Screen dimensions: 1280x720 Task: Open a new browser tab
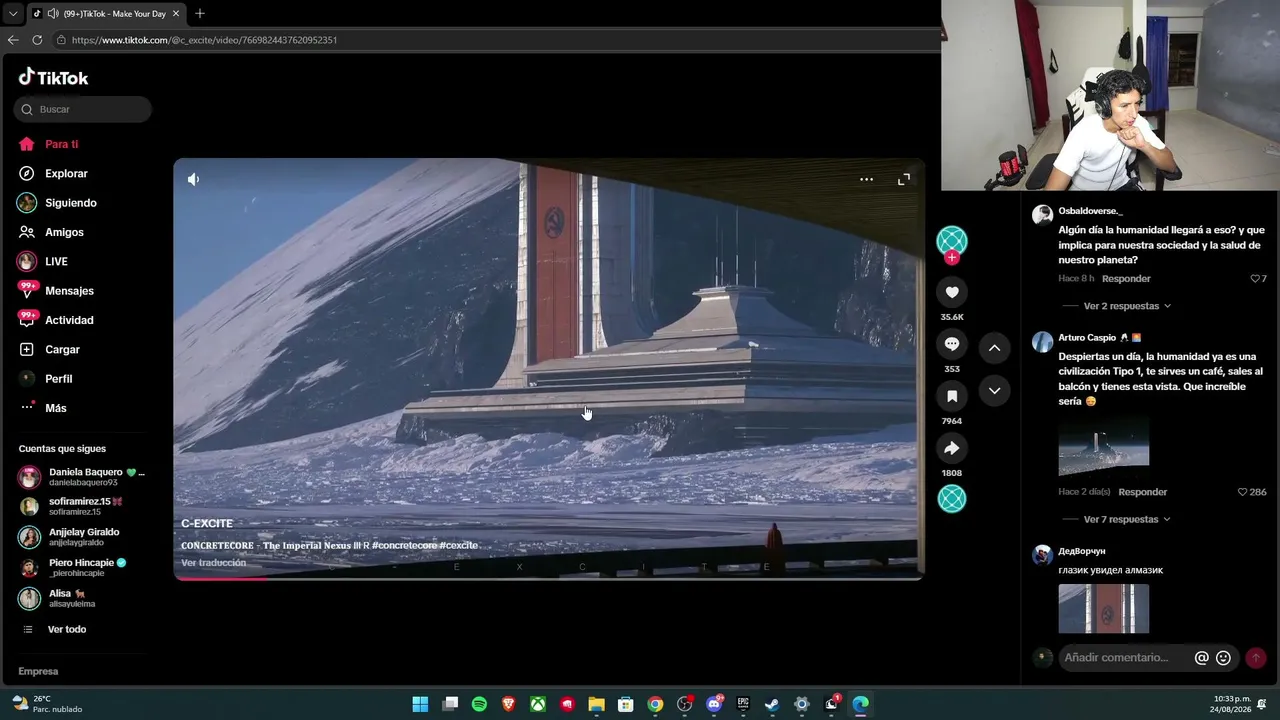(200, 14)
